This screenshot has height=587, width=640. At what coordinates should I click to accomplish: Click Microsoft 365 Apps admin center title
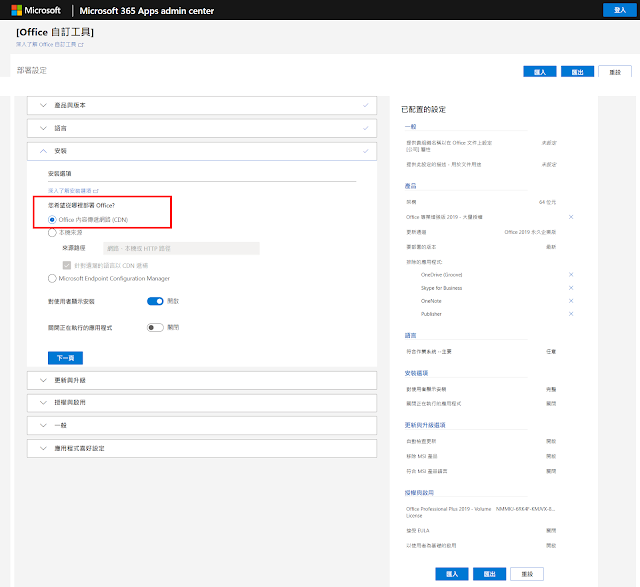(x=147, y=11)
